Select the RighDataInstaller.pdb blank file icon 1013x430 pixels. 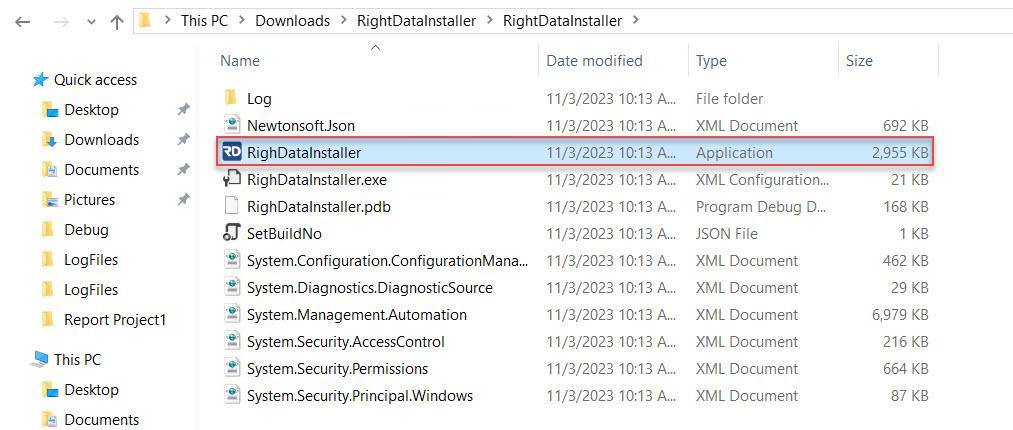[231, 207]
